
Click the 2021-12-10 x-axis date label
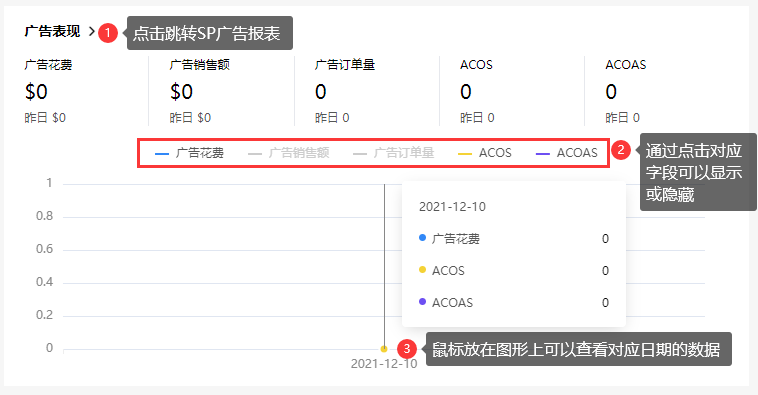click(x=384, y=364)
